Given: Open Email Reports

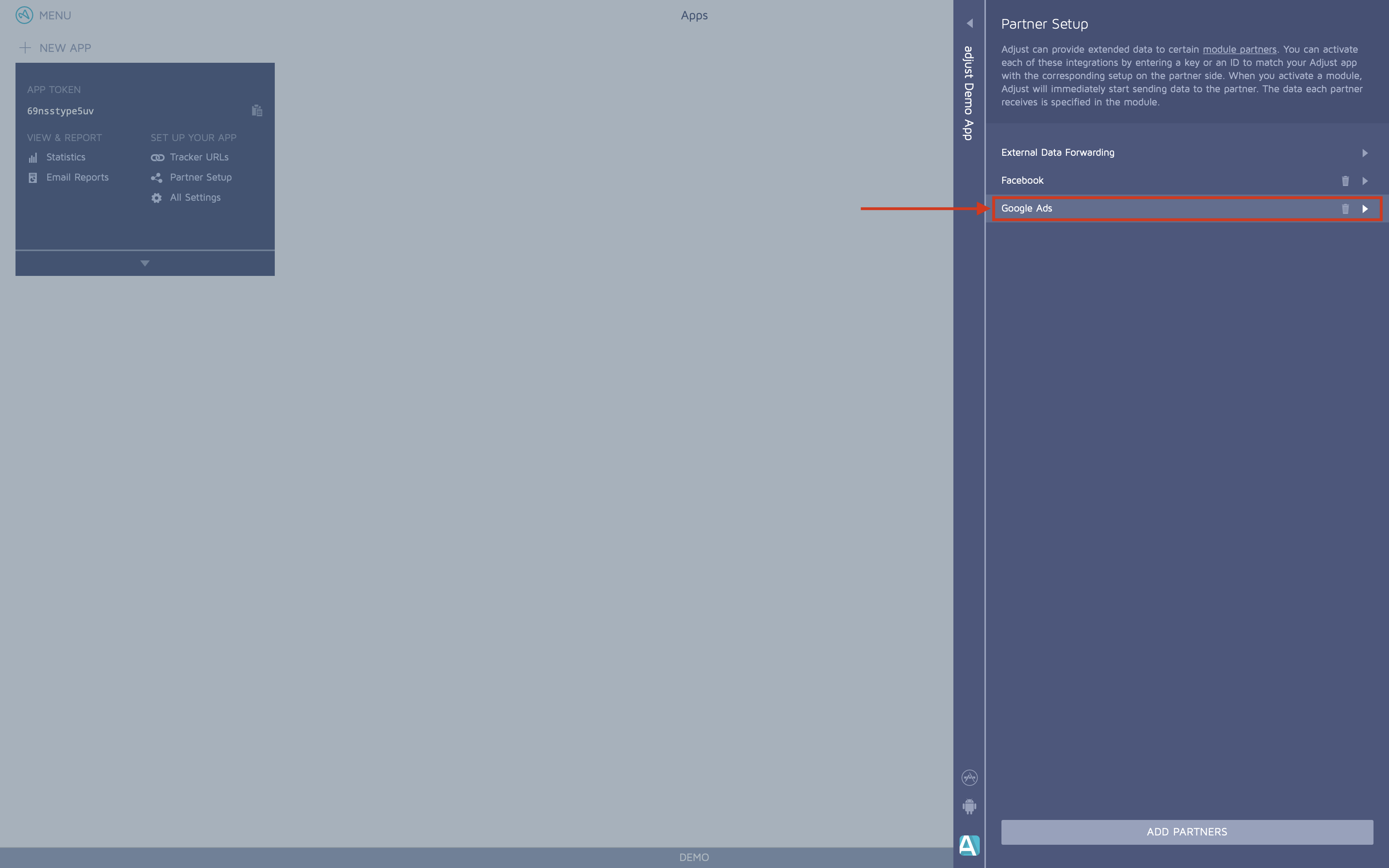Looking at the screenshot, I should pyautogui.click(x=77, y=177).
